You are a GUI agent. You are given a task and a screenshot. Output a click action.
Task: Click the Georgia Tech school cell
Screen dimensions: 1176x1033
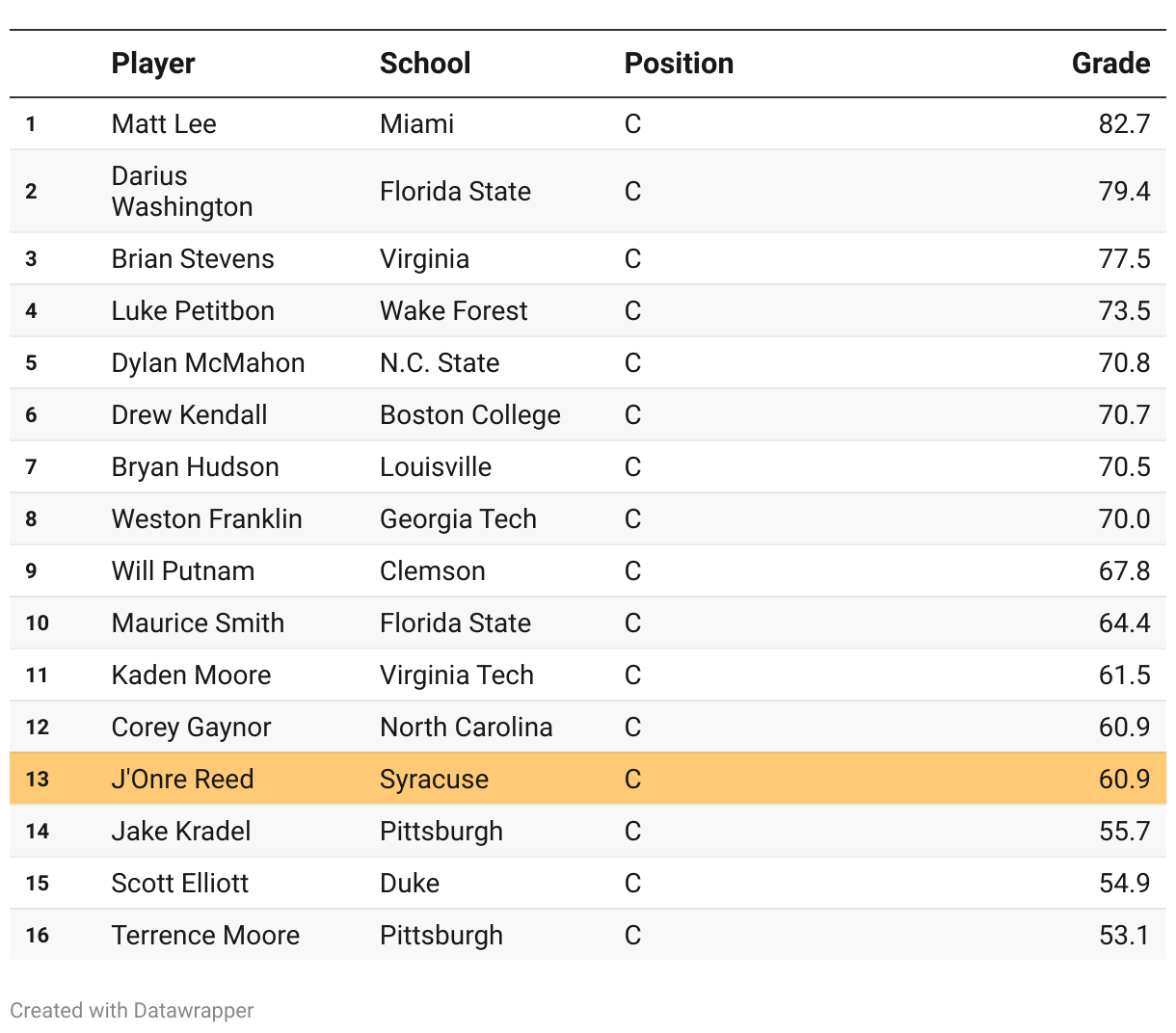click(x=458, y=519)
